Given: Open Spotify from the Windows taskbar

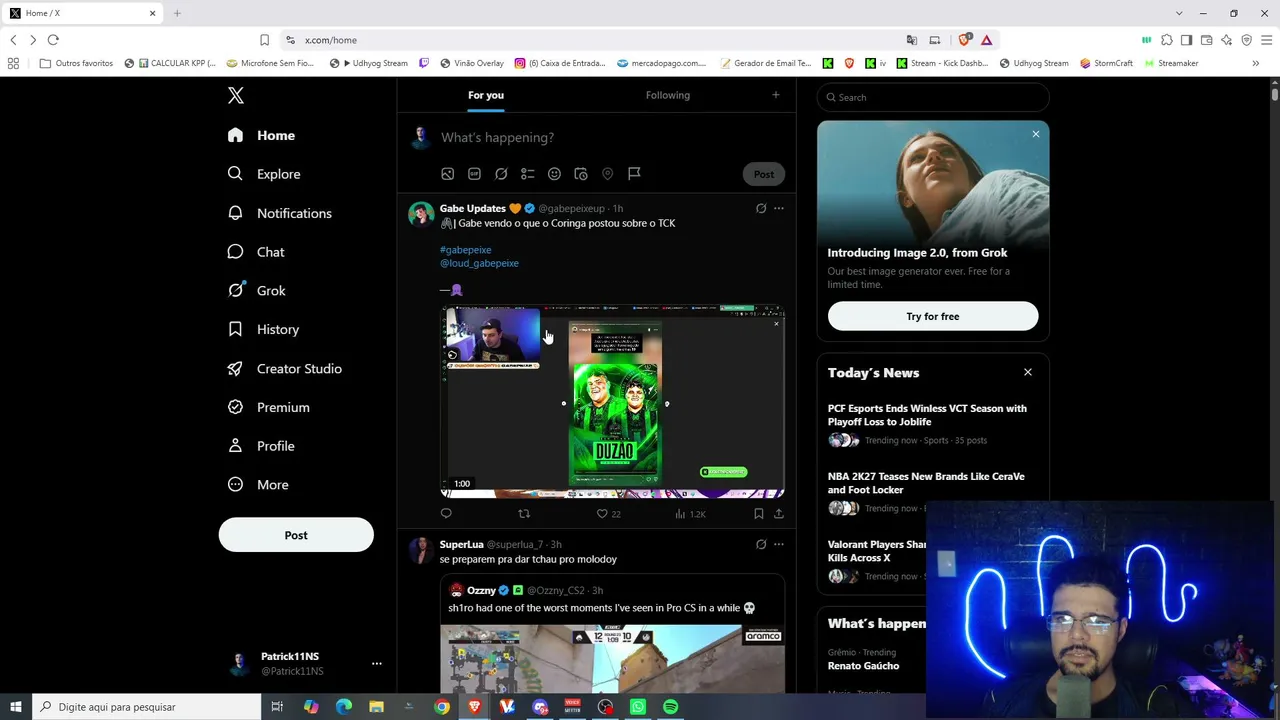Looking at the screenshot, I should pyautogui.click(x=671, y=707).
